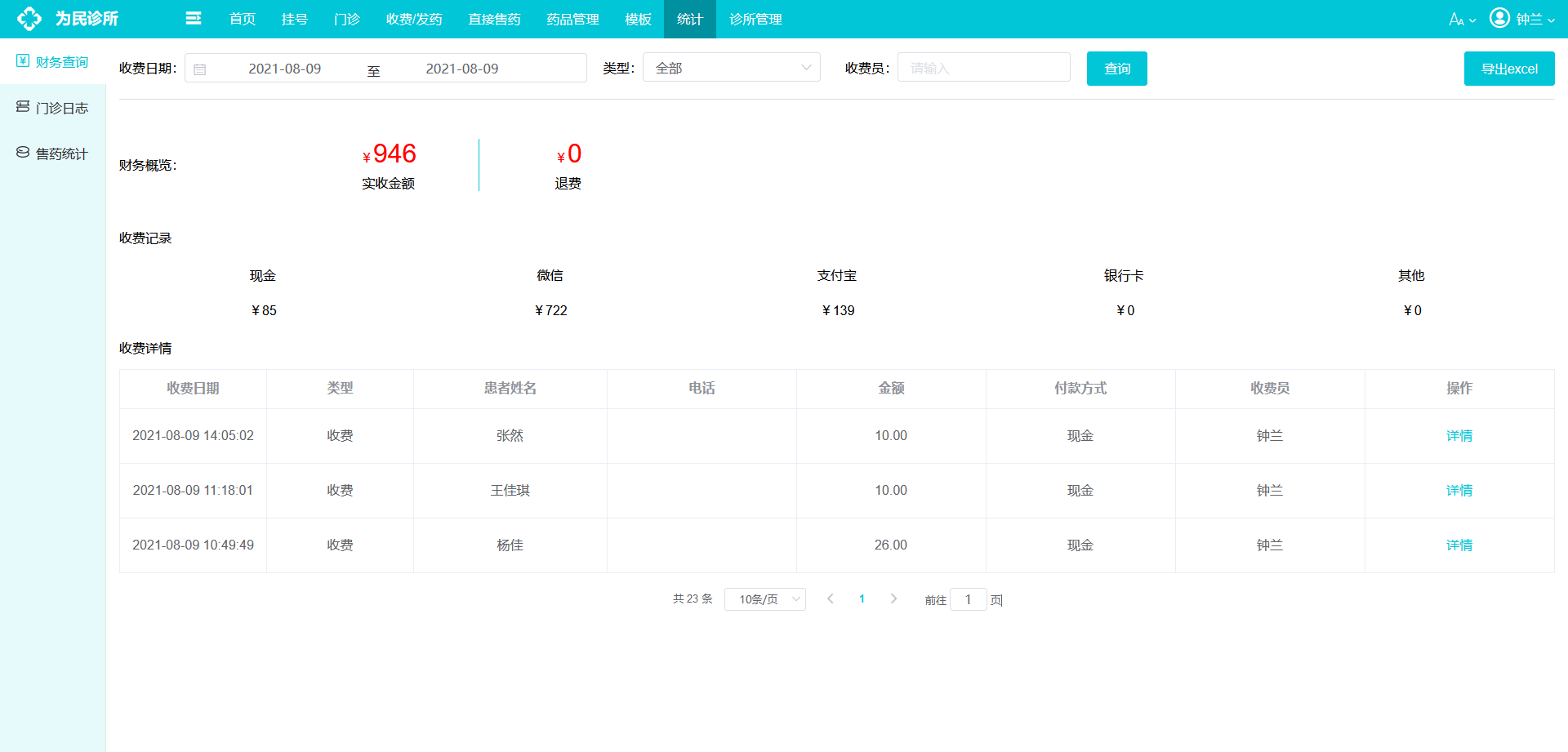
Task: Go to the 直接售药 tab
Action: (x=494, y=19)
